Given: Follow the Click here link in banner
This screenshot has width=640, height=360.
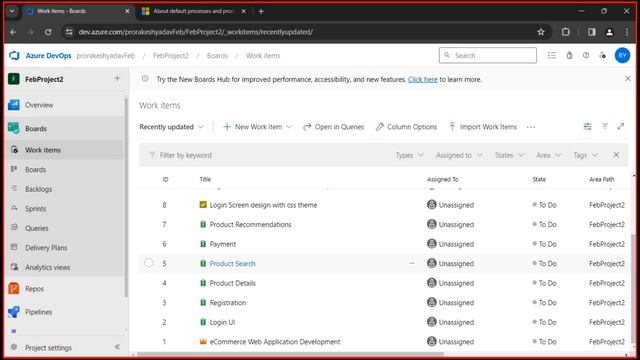Looking at the screenshot, I should pyautogui.click(x=422, y=79).
